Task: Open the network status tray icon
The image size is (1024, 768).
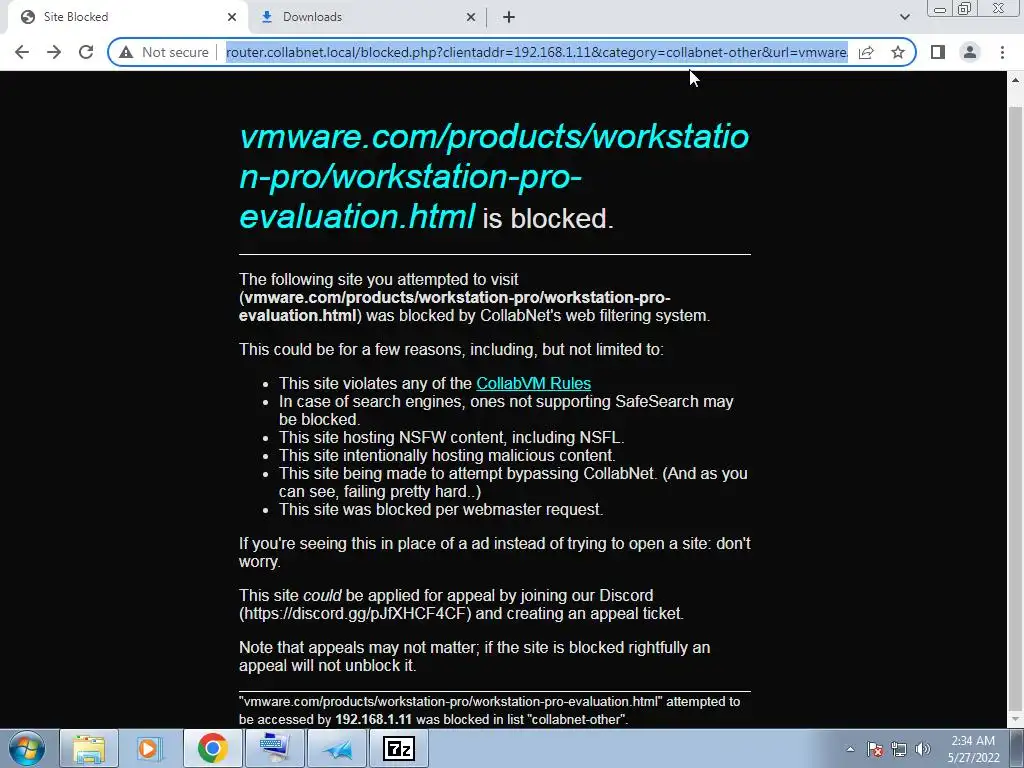Action: (x=899, y=749)
